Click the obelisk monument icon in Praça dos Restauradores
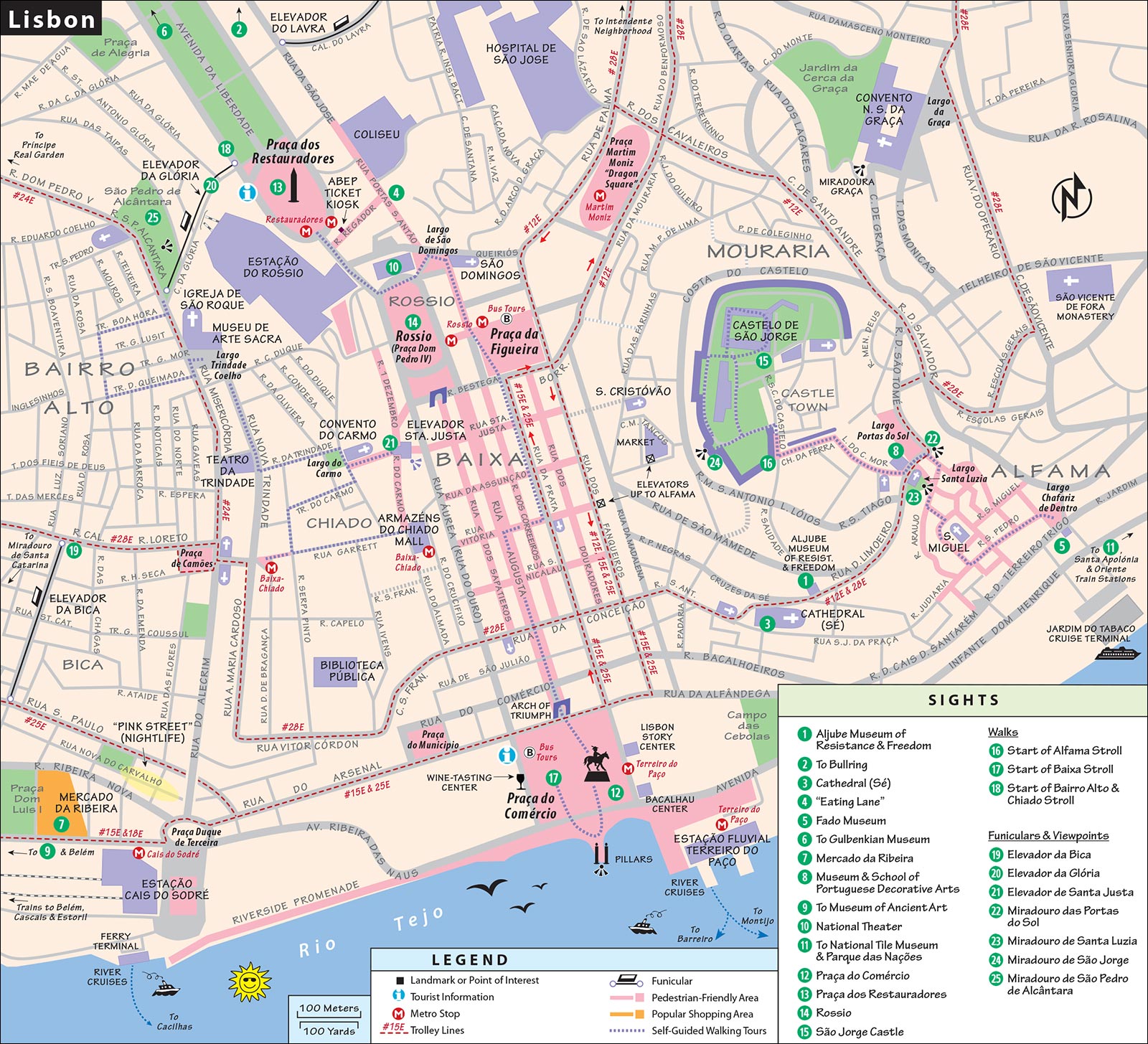Screen dimensions: 1148x1044 click(293, 187)
